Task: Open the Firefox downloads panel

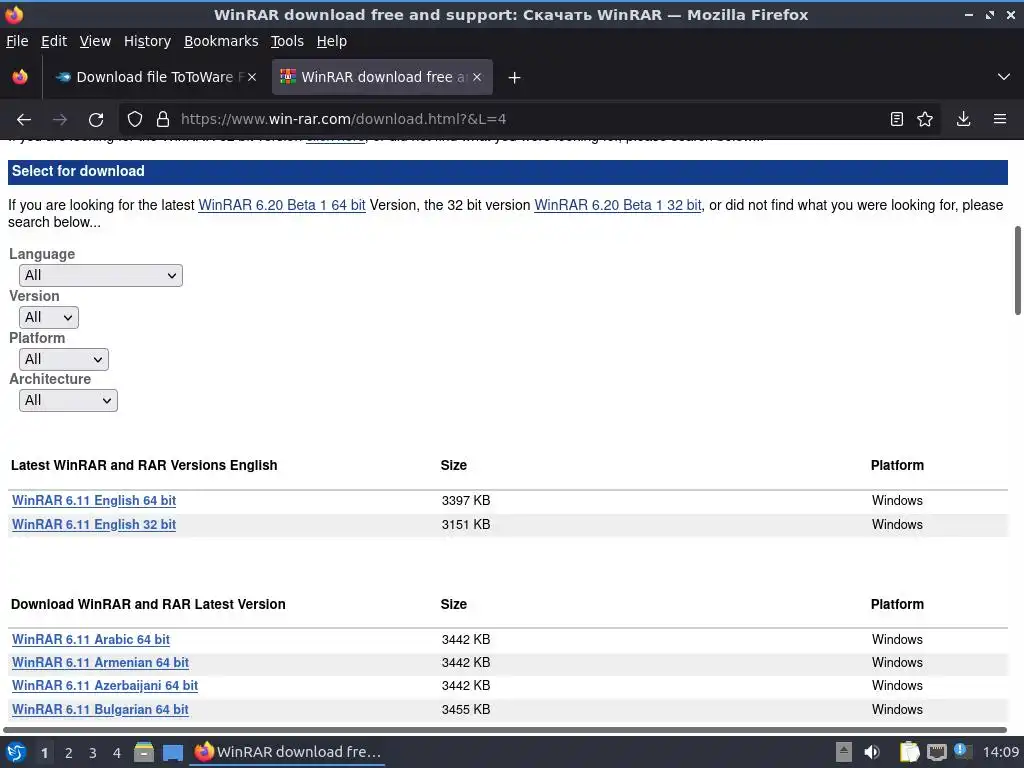Action: [x=963, y=119]
